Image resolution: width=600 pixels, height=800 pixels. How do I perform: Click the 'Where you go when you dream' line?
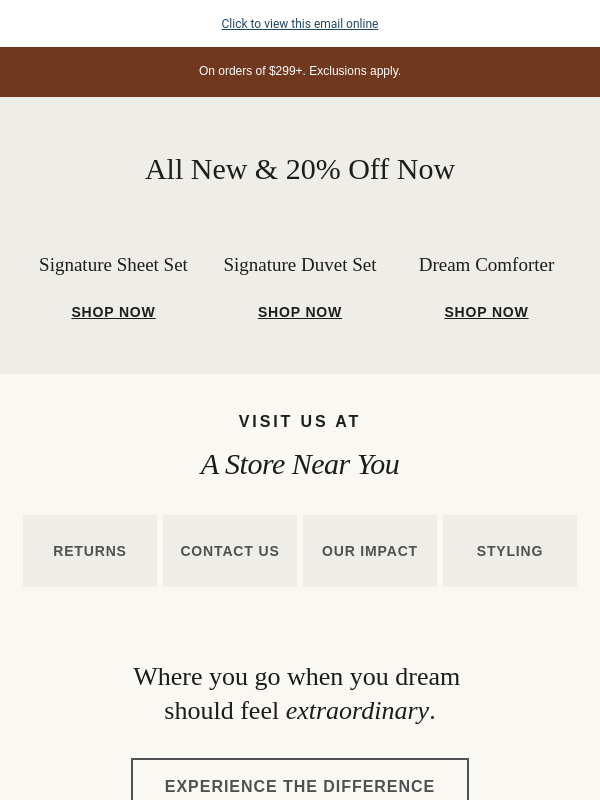point(297,676)
